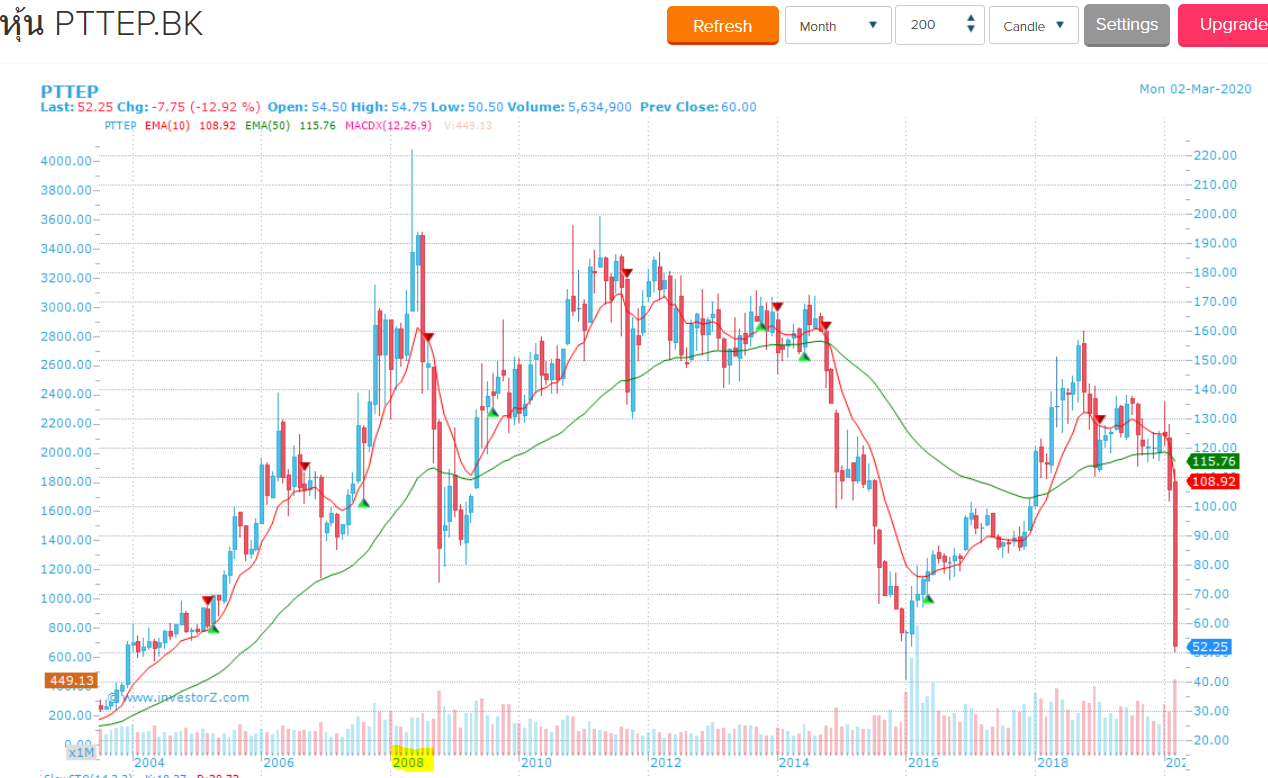This screenshot has height=778, width=1268.
Task: Click the PTTEP chart title
Action: click(x=69, y=91)
